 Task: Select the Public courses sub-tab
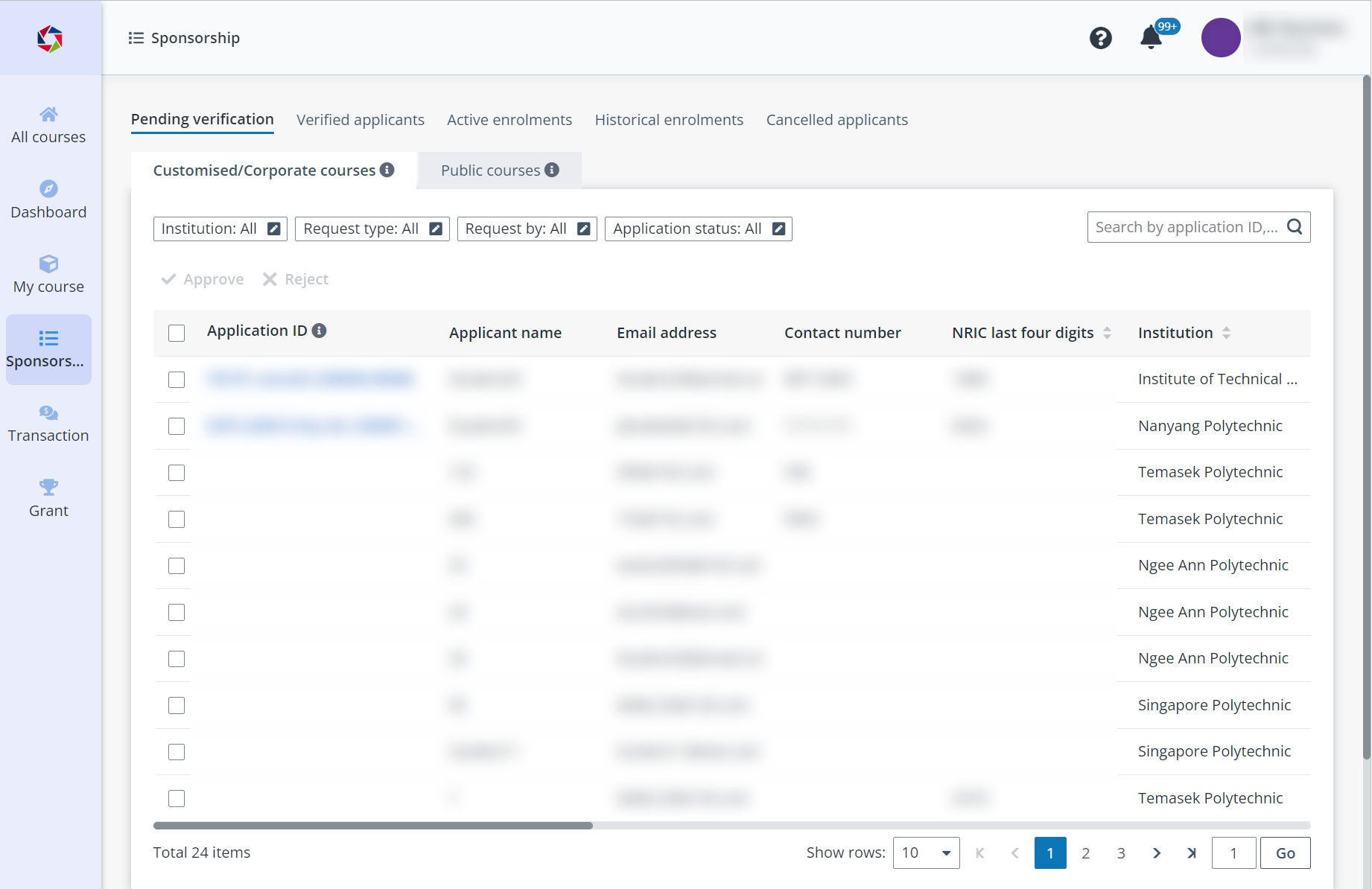point(500,171)
